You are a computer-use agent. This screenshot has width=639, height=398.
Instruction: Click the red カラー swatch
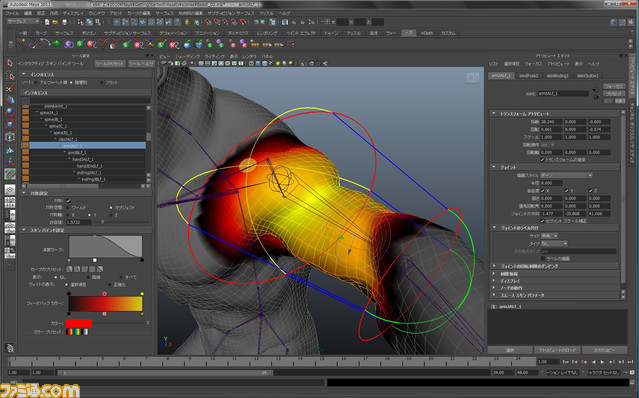click(79, 323)
